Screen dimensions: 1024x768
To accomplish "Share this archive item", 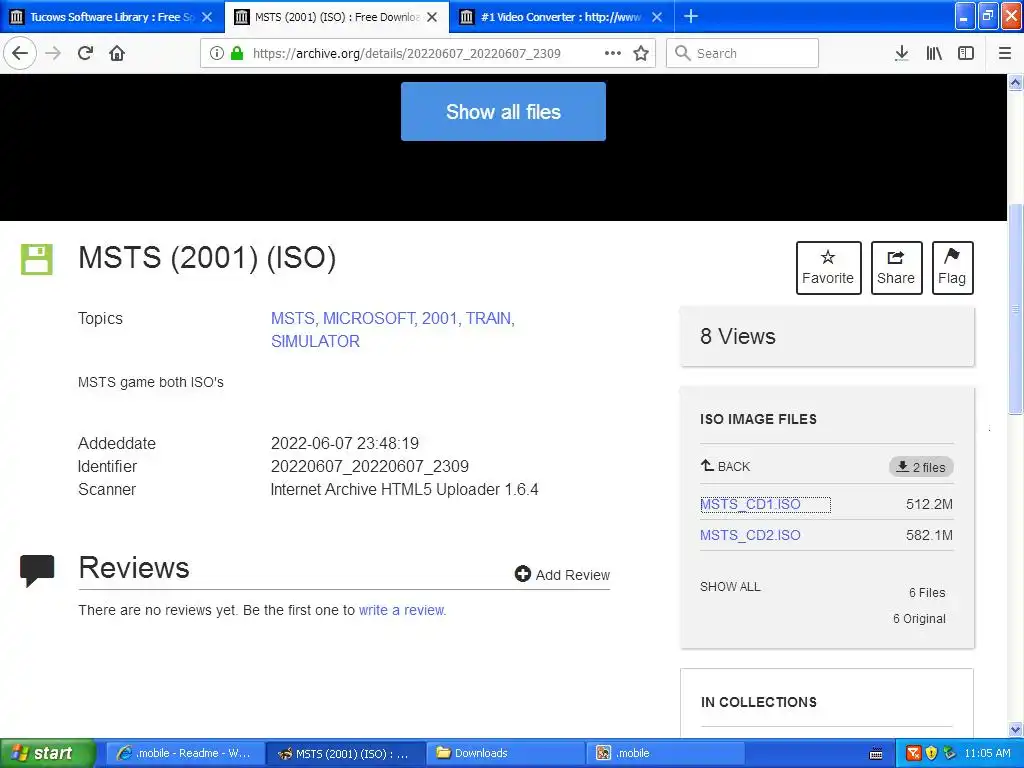I will 897,268.
